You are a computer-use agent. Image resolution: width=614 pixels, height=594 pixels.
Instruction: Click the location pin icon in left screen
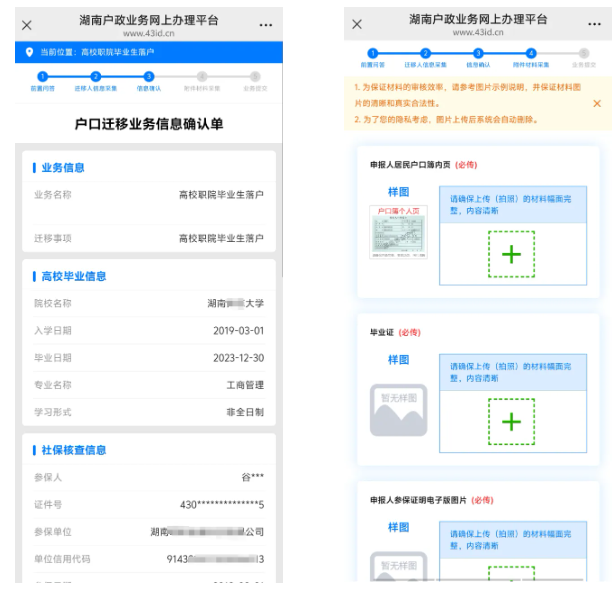click(29, 51)
